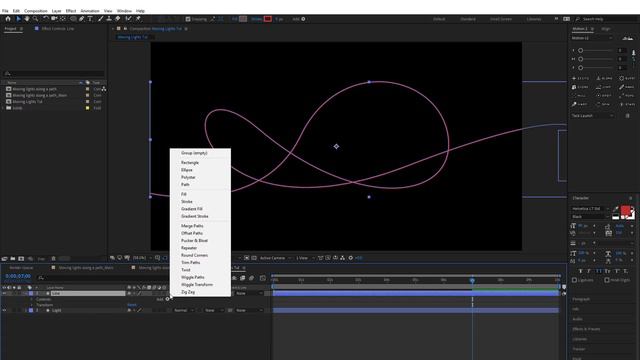Select the Zoom magnifier tool
Screen dimensions: 640x360
point(36,19)
